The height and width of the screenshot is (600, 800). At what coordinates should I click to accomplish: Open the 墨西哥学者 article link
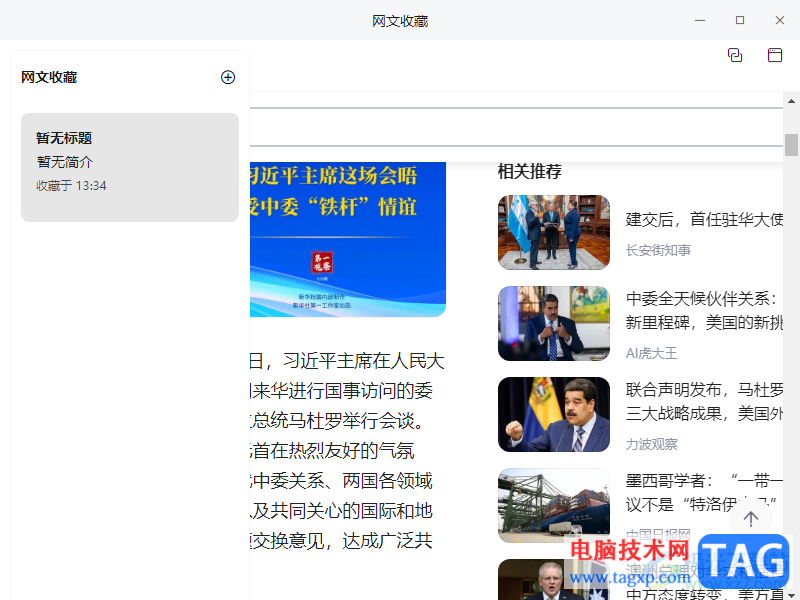(704, 492)
